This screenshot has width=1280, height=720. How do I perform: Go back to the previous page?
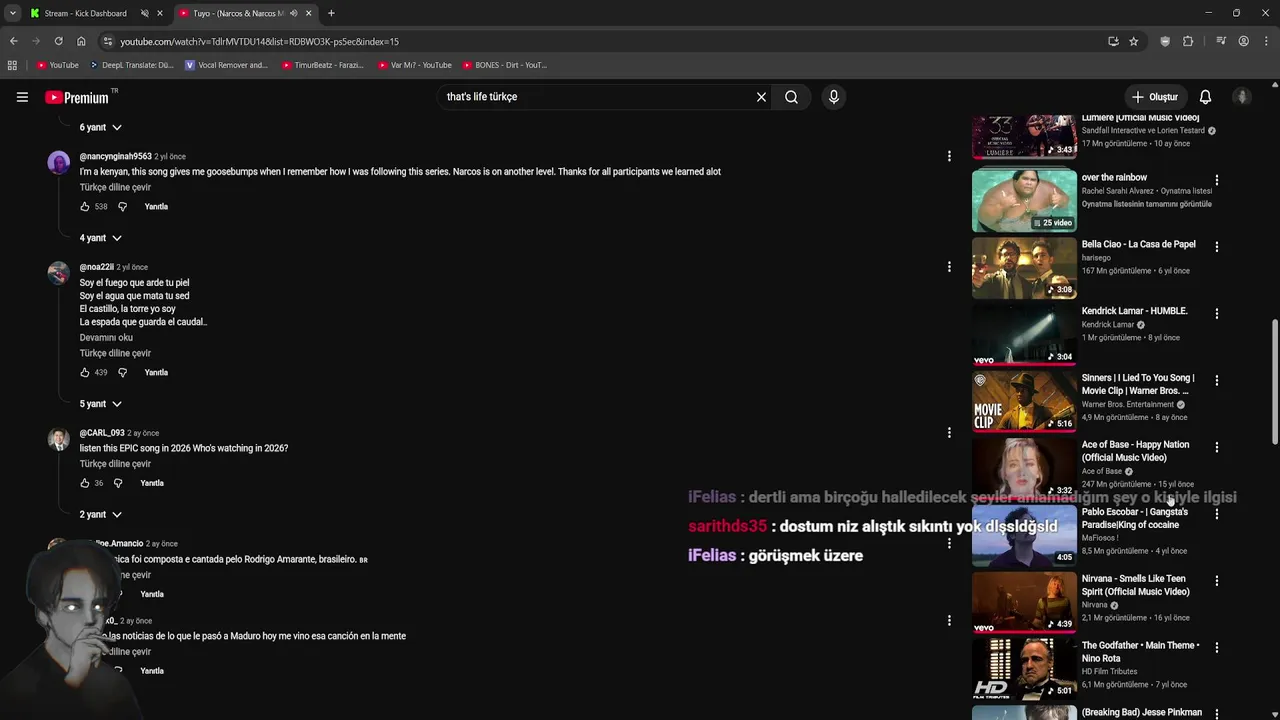click(13, 41)
